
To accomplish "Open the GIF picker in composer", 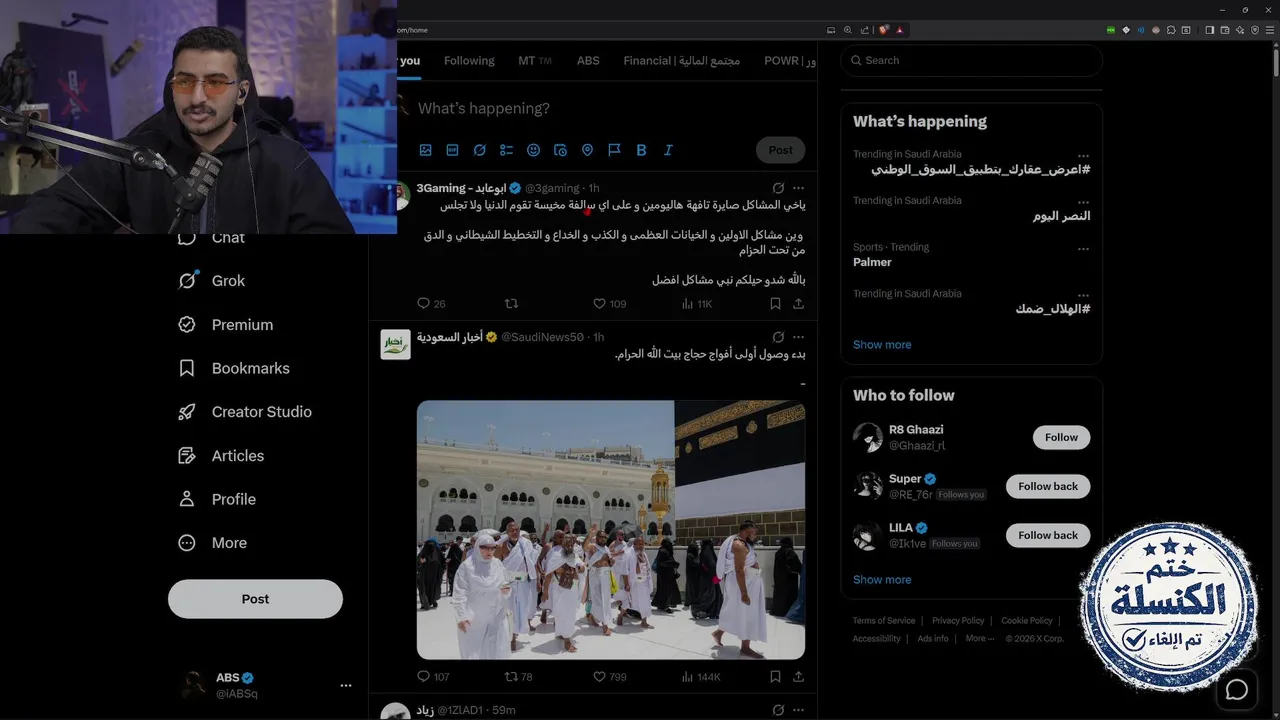I will click(452, 150).
